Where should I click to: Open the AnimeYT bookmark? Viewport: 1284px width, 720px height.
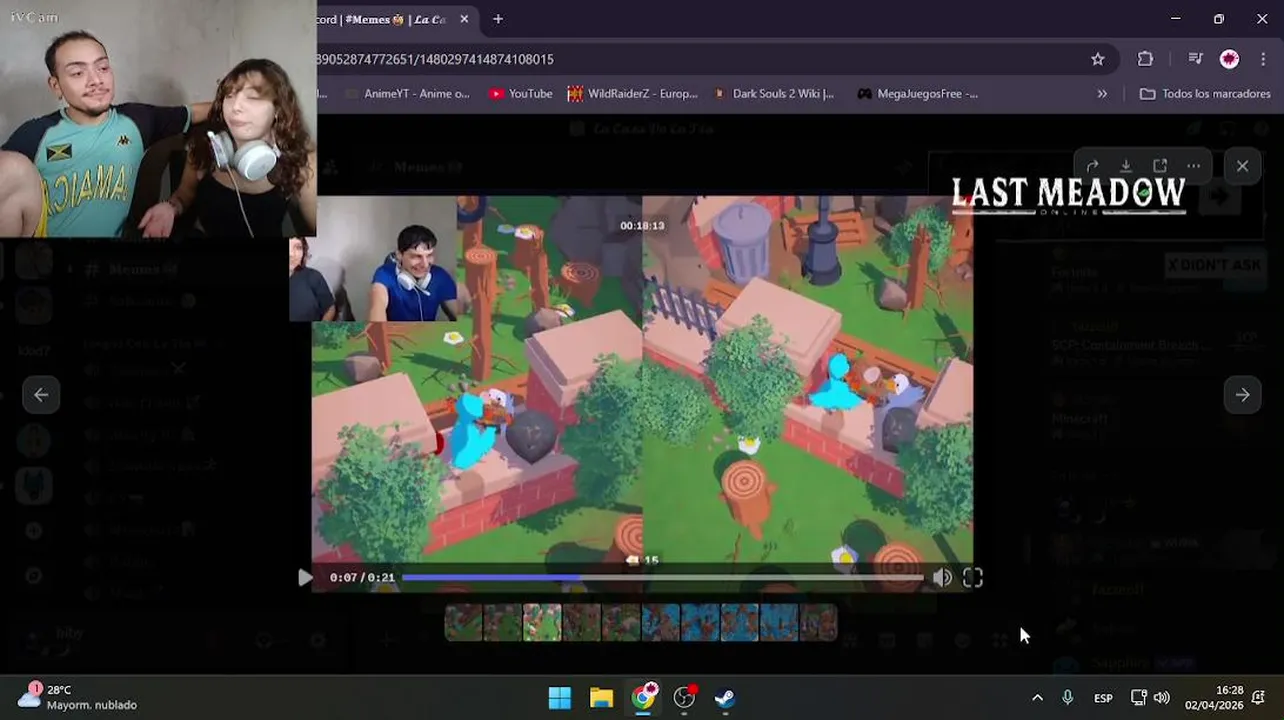(x=408, y=94)
